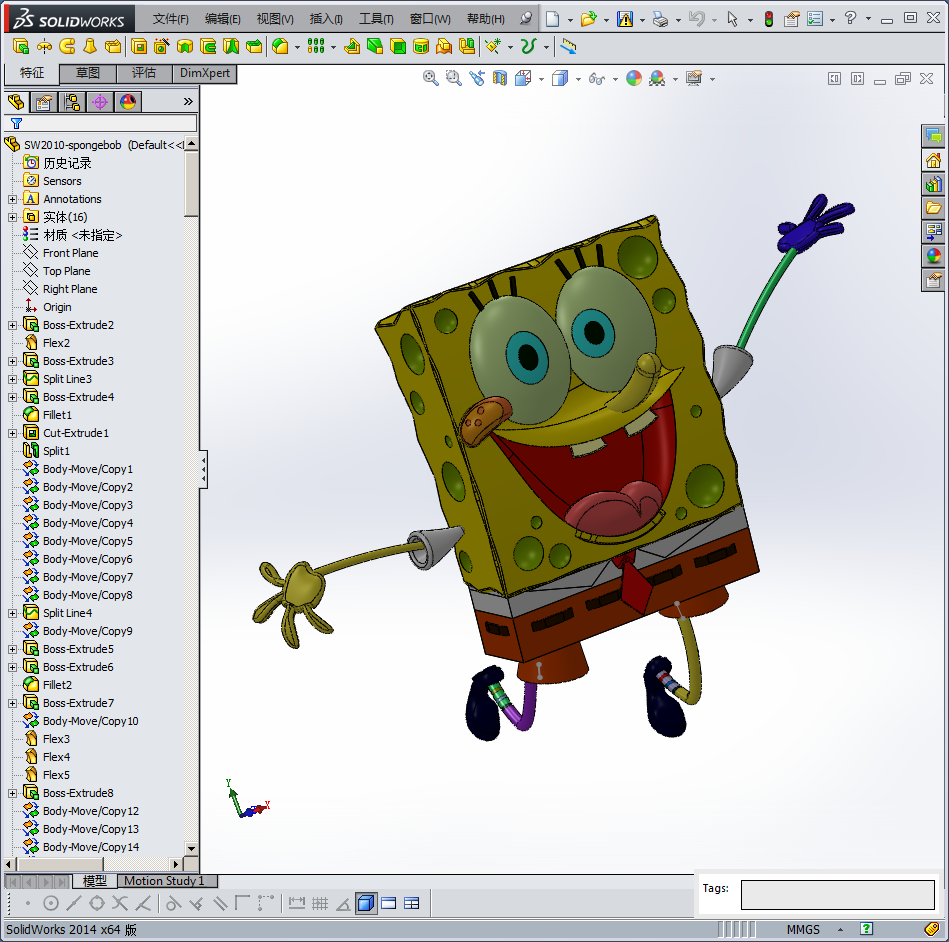Click the Edit Appearance color ball
This screenshot has width=949, height=942.
click(x=634, y=78)
